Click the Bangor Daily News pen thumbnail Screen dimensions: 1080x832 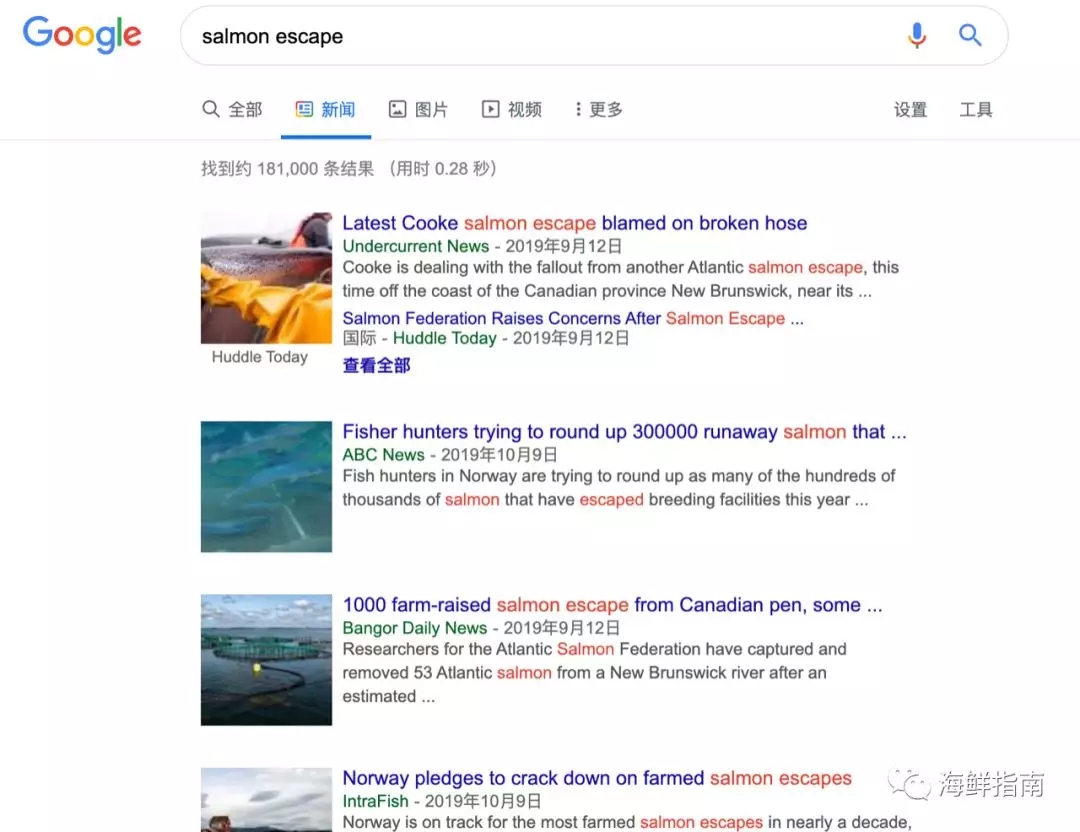266,659
